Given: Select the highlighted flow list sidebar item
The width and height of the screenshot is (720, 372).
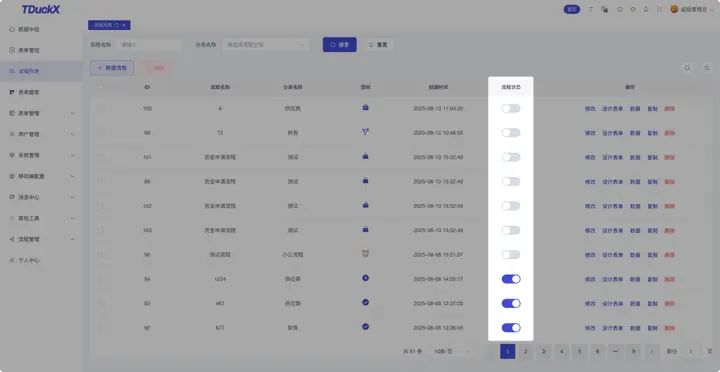Looking at the screenshot, I should [x=41, y=71].
